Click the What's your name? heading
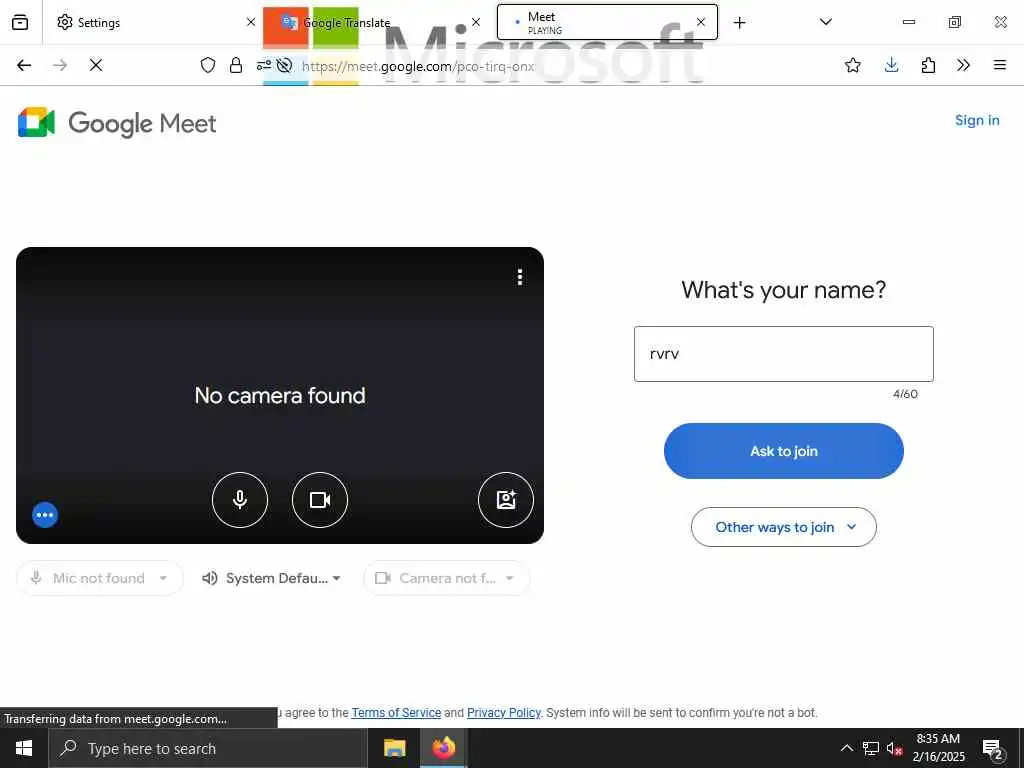This screenshot has height=768, width=1024. pos(784,289)
